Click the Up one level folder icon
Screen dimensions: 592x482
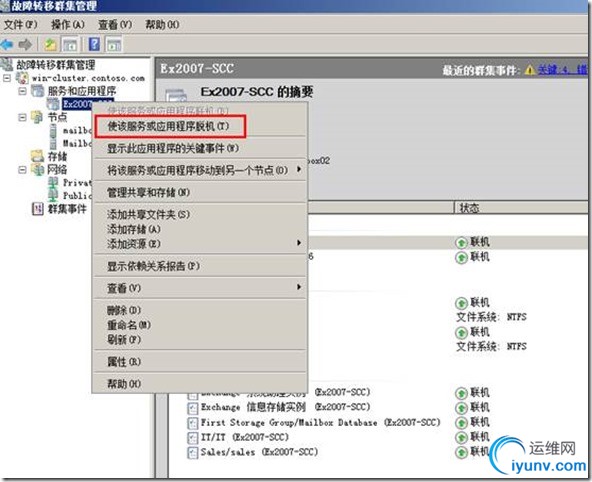pyautogui.click(x=51, y=45)
